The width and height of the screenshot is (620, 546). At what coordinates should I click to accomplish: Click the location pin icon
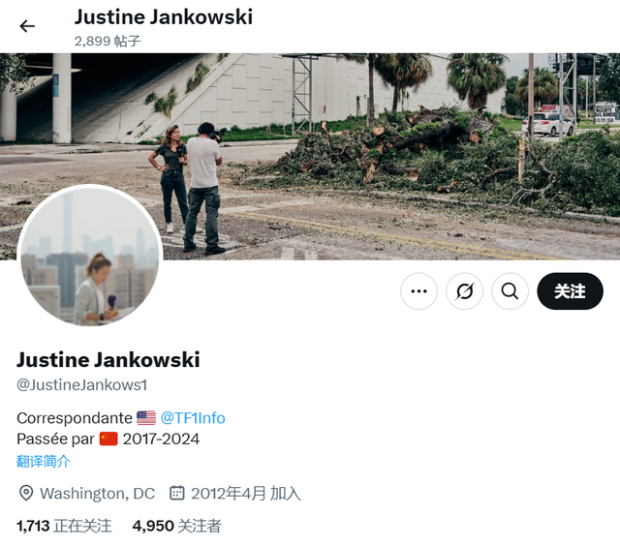point(26,493)
